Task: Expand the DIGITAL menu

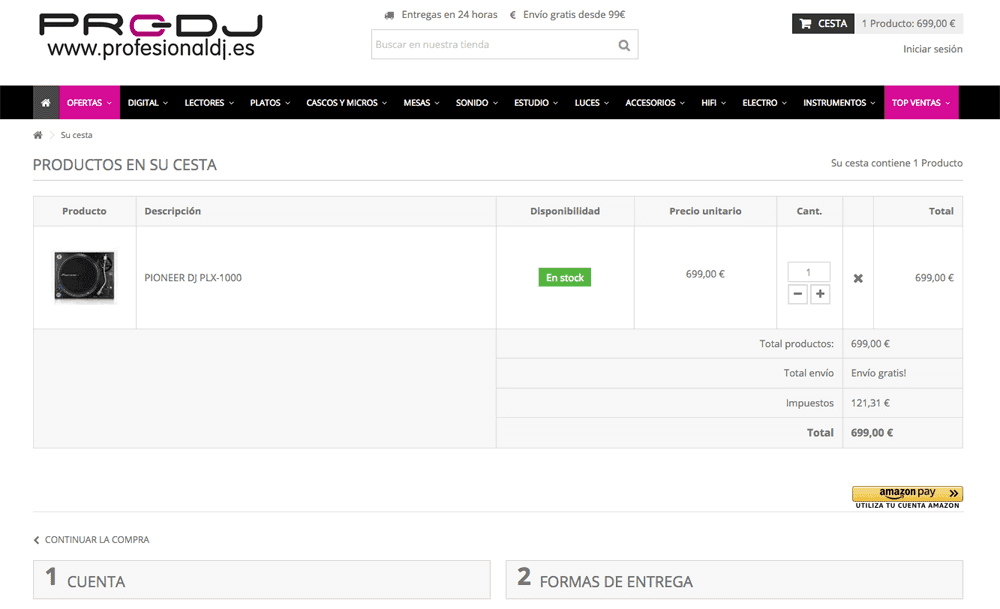Action: click(147, 103)
